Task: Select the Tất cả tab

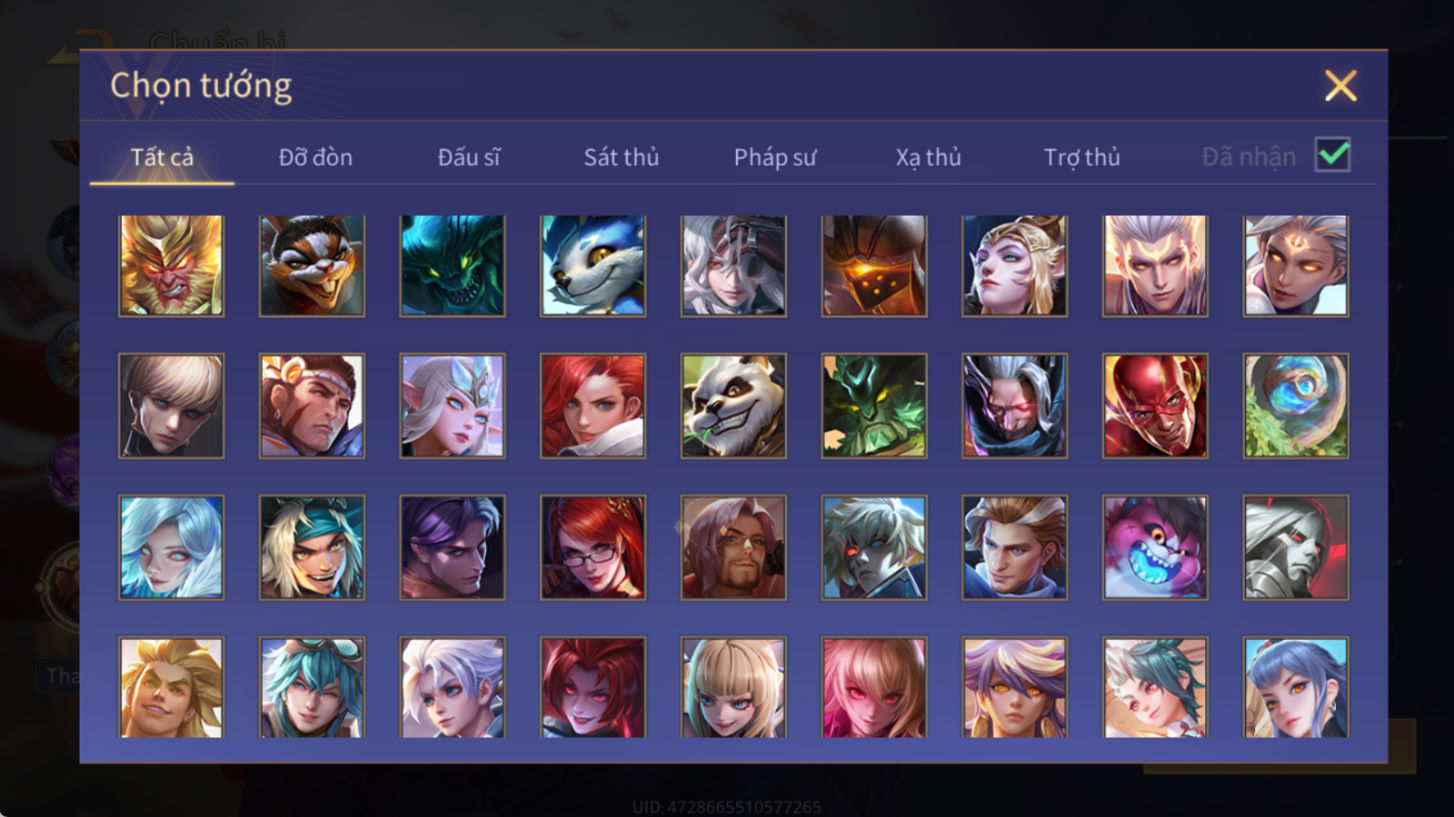Action: [x=162, y=157]
